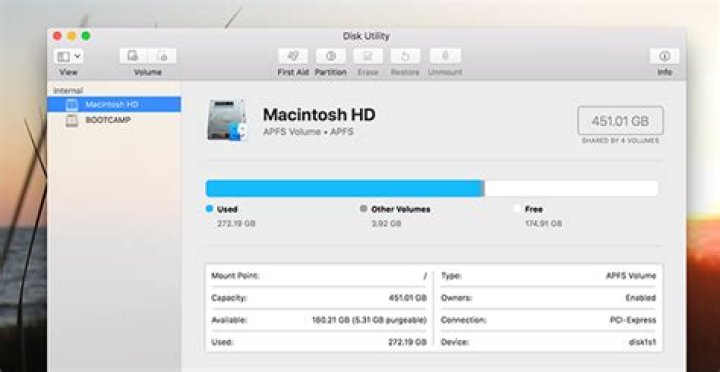
Task: Click the Type APFS Volume value
Action: 631,276
